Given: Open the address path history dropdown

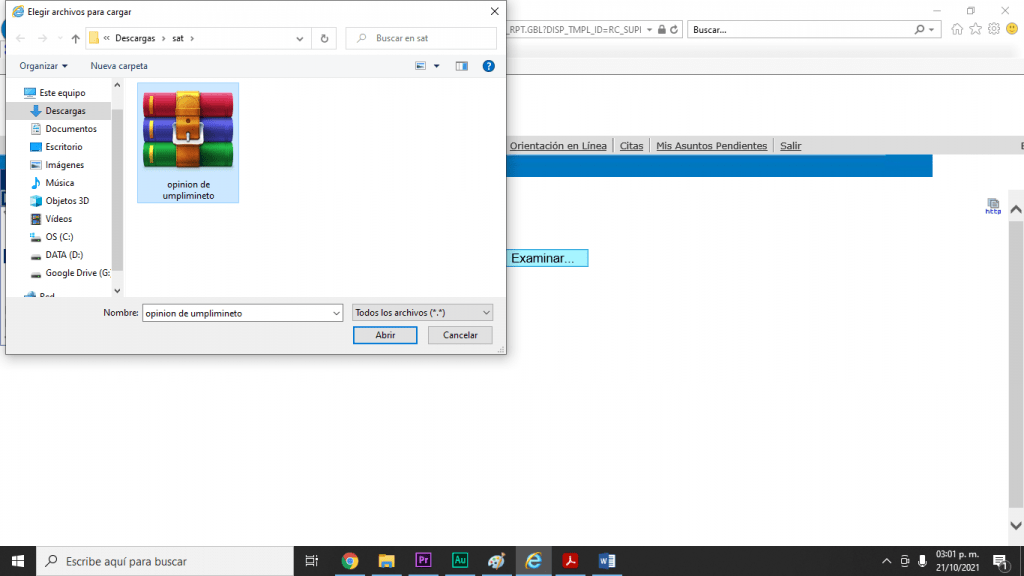Looking at the screenshot, I should [x=300, y=39].
